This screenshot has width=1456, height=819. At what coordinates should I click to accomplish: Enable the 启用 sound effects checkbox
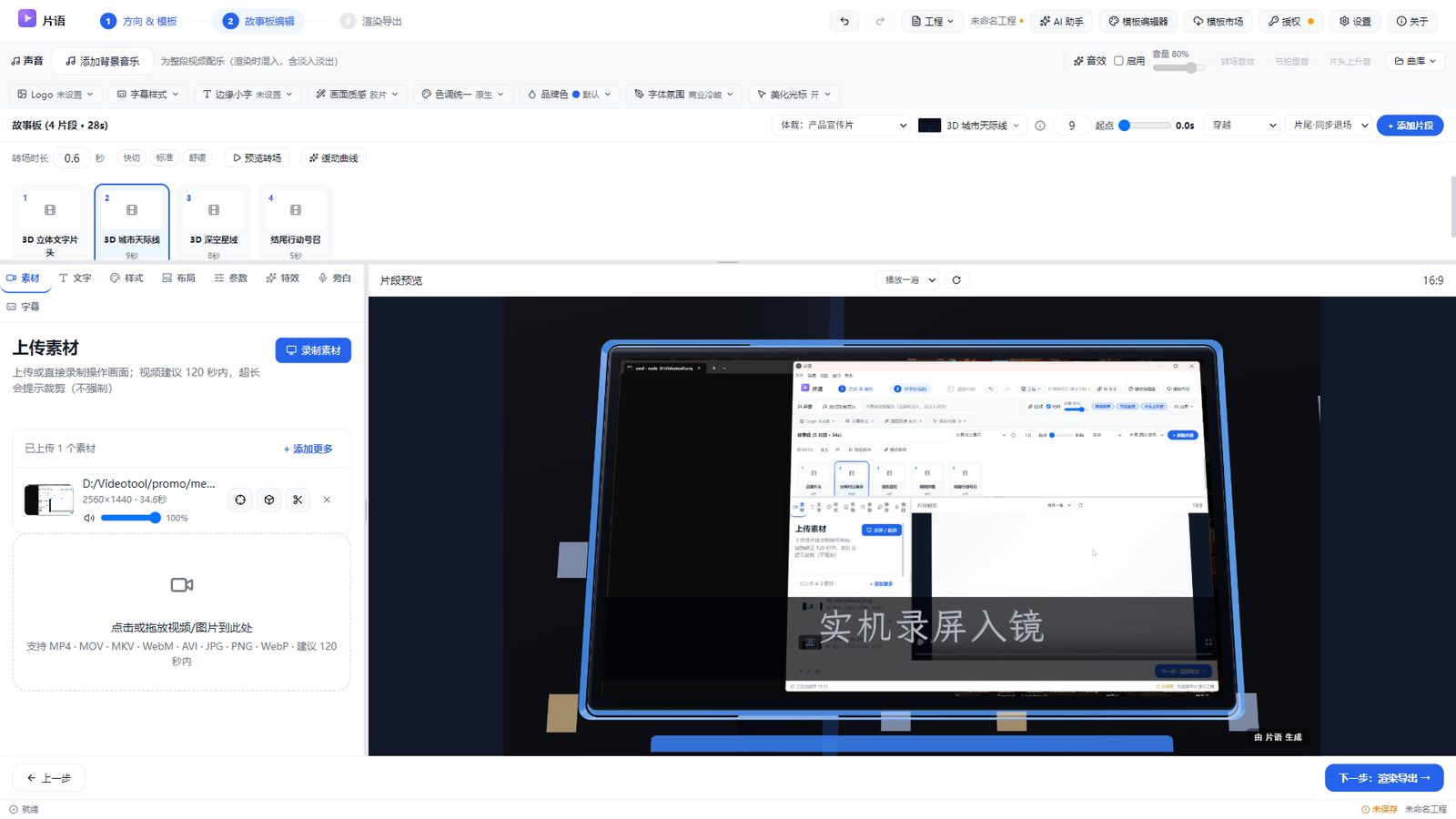click(x=1118, y=61)
